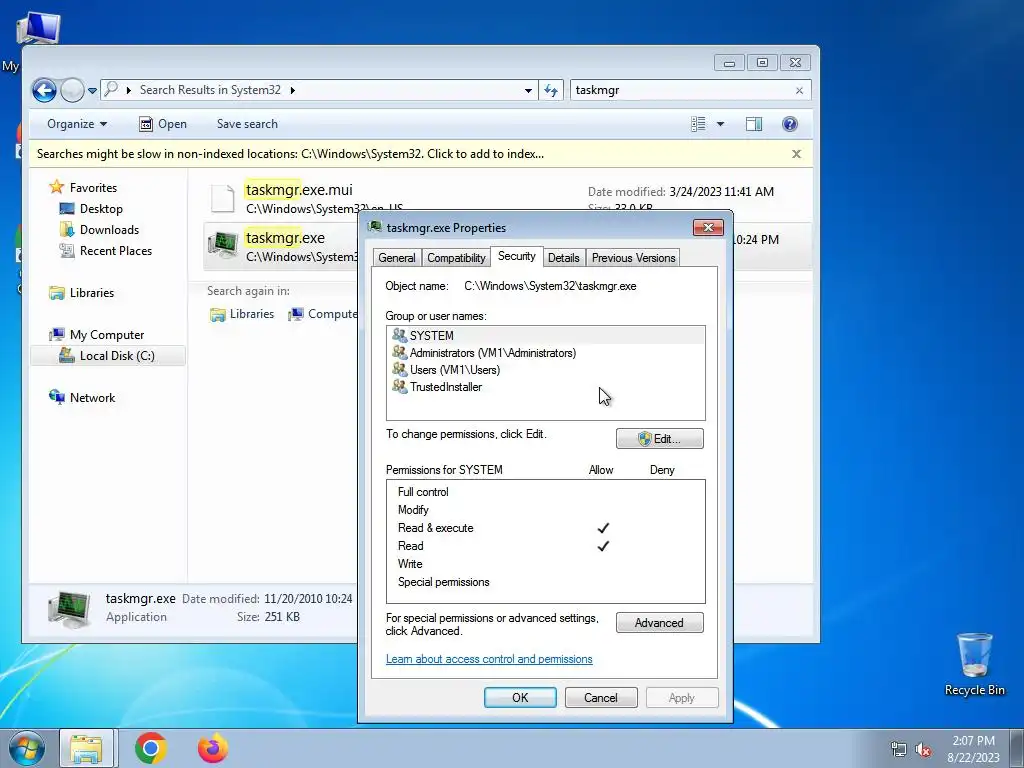This screenshot has height=768, width=1024.
Task: Click the taskmgr.exe icon in details pane
Action: (70, 609)
